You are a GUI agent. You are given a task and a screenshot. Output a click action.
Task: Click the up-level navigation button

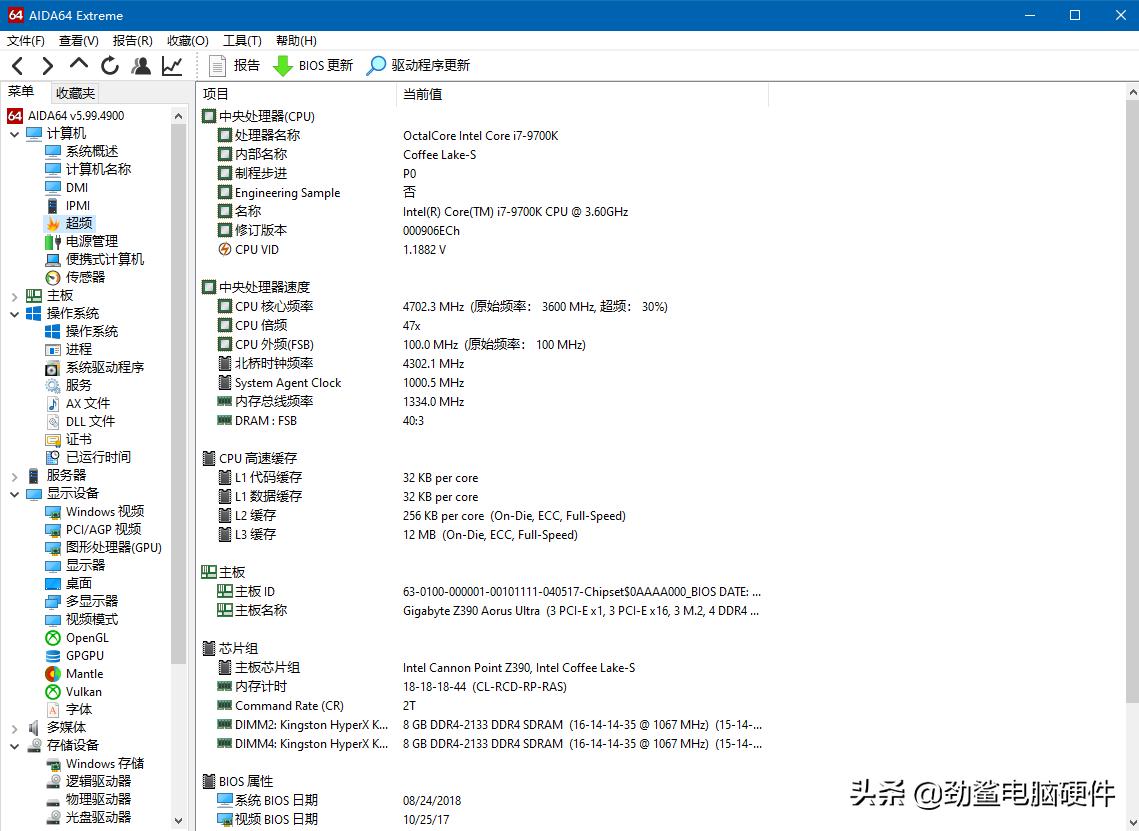78,65
